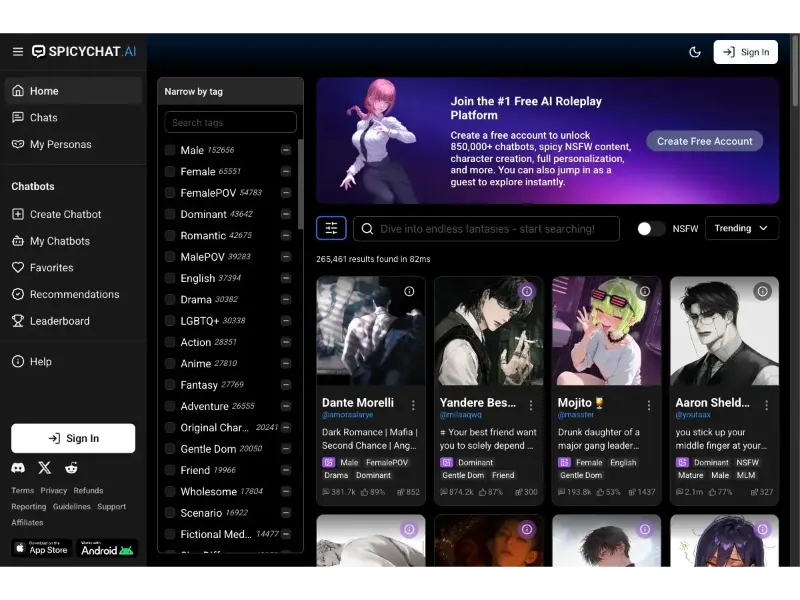Click the Search tags input field
The width and height of the screenshot is (800, 600).
pyautogui.click(x=230, y=122)
